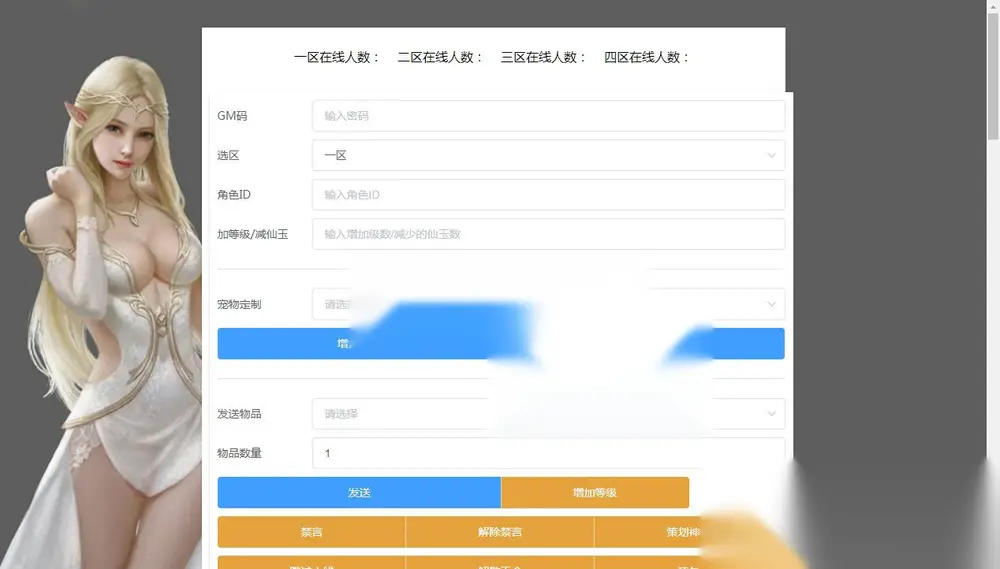This screenshot has width=1000, height=569.
Task: Click the orange 增加等级 button
Action: click(x=595, y=492)
